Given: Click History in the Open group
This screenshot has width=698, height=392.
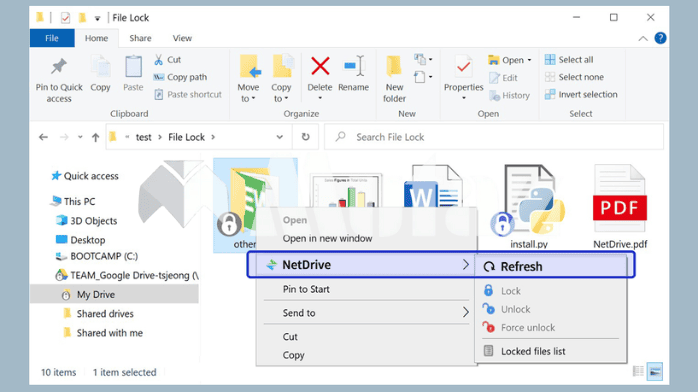Looking at the screenshot, I should 509,95.
